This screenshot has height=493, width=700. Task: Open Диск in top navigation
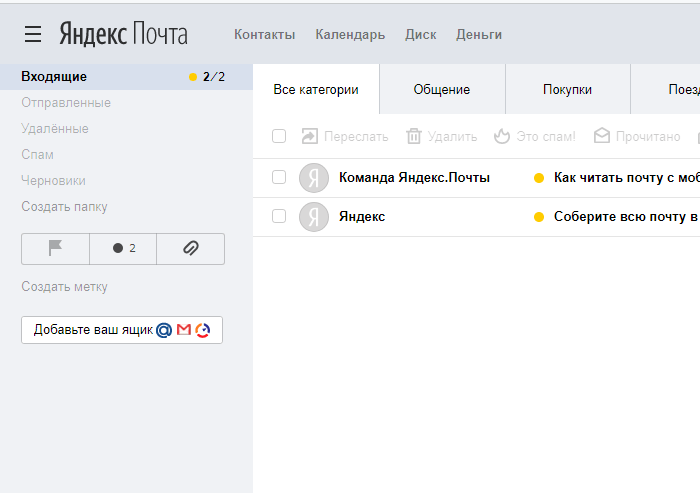(x=421, y=34)
